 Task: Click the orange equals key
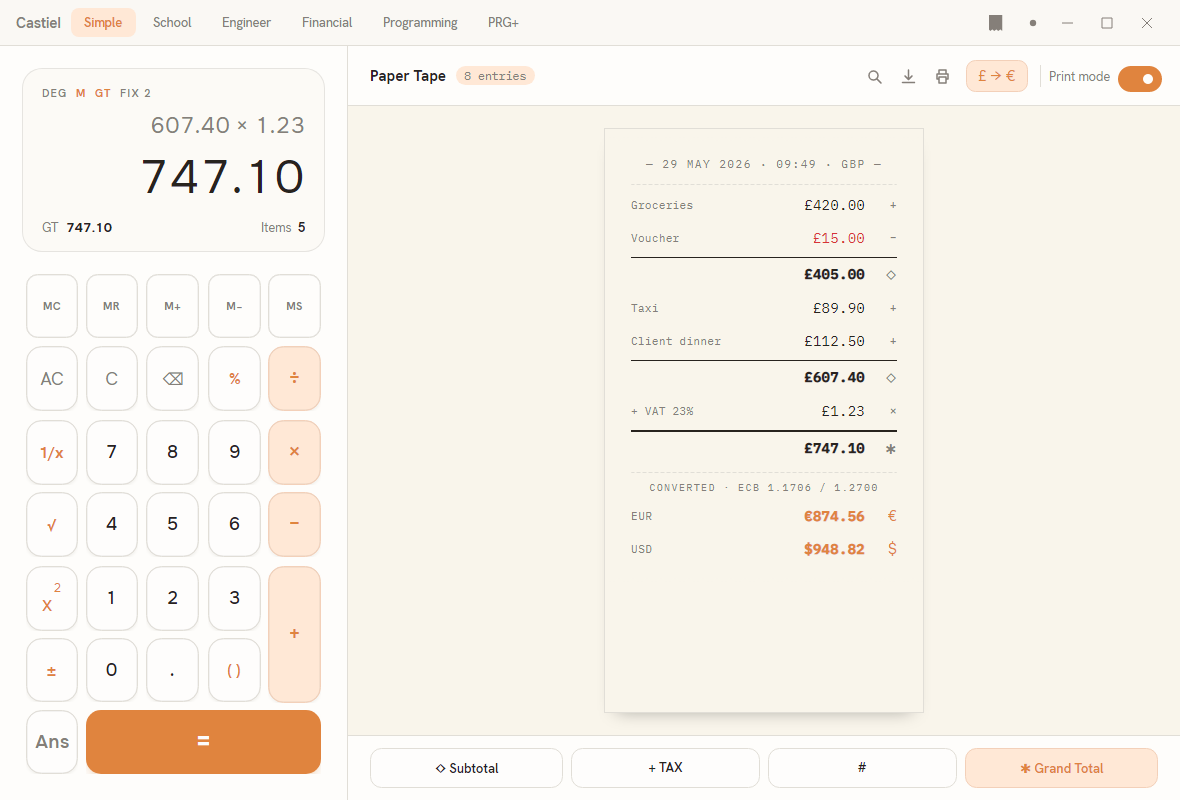(203, 741)
